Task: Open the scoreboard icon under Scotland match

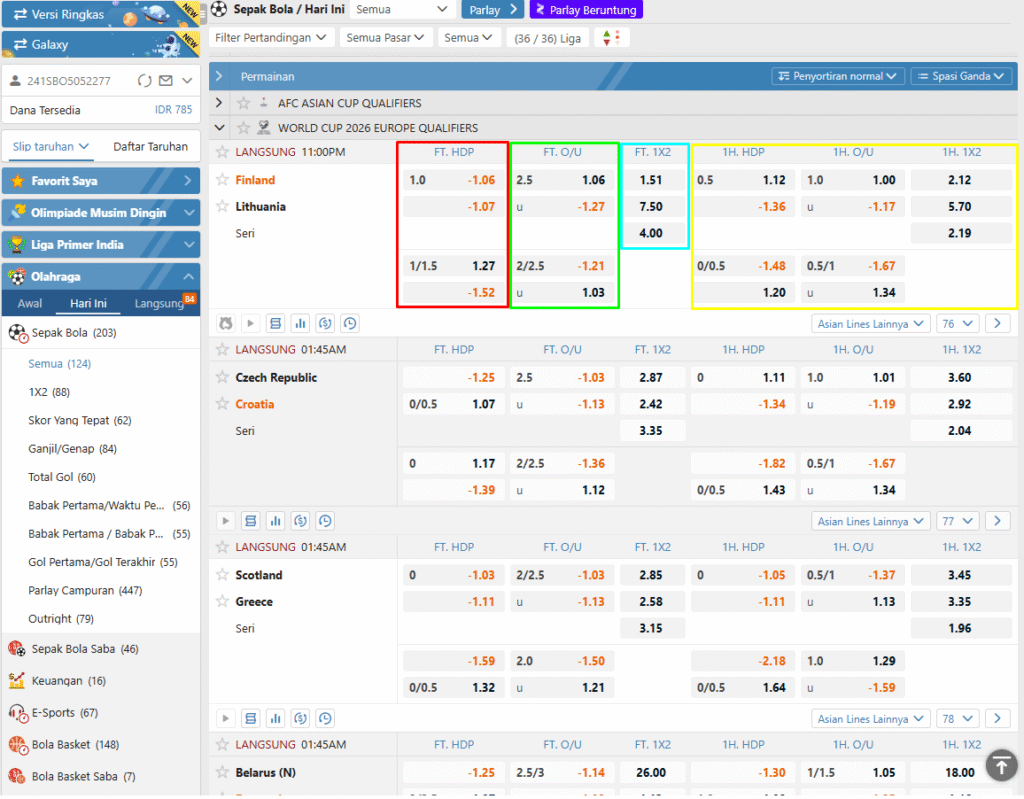Action: tap(250, 719)
